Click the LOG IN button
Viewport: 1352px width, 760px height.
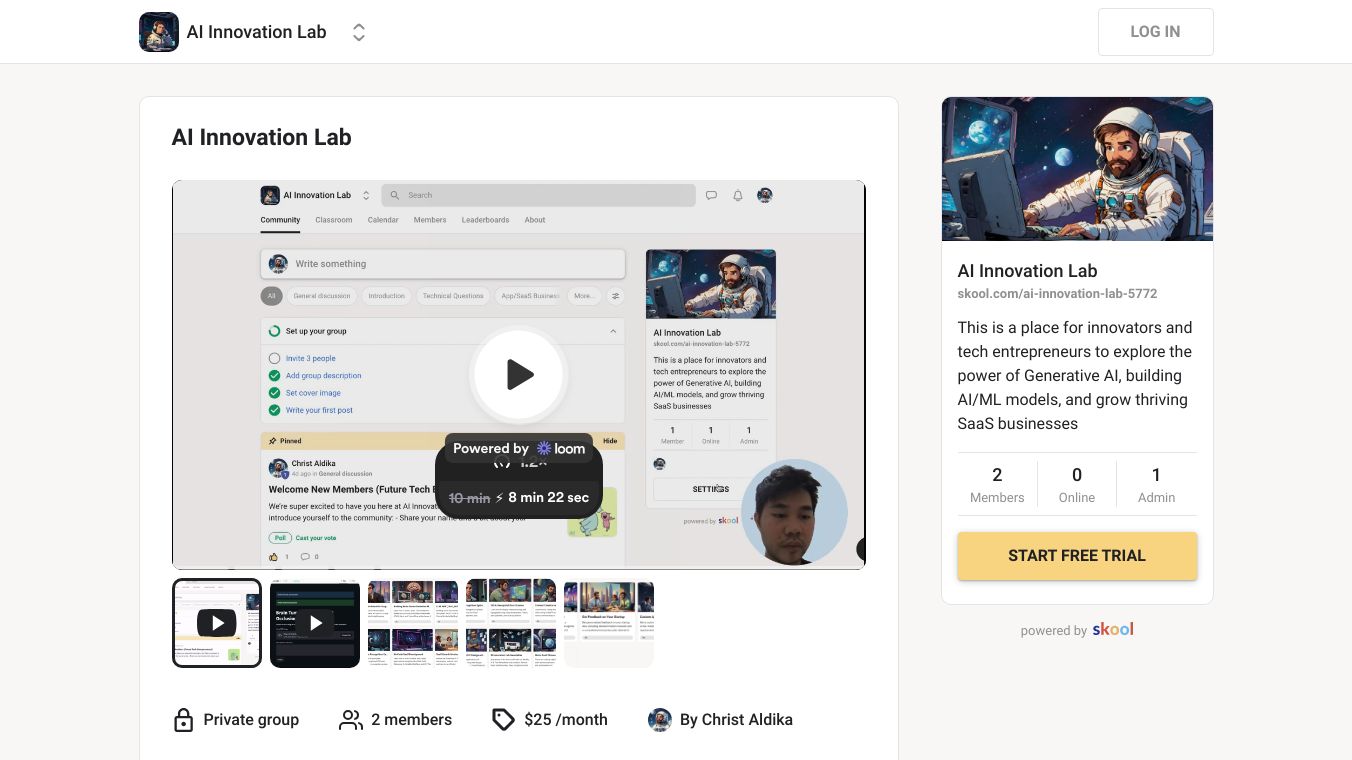coord(1155,32)
